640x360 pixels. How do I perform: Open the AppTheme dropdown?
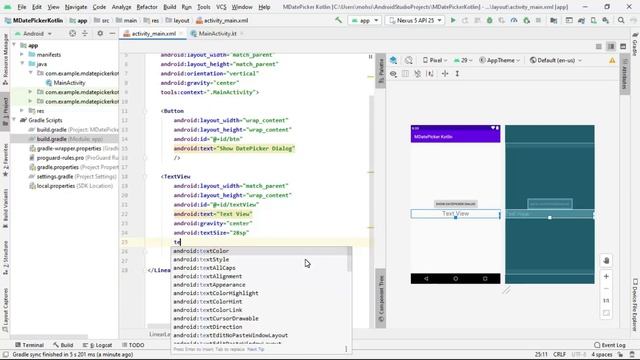(500, 60)
